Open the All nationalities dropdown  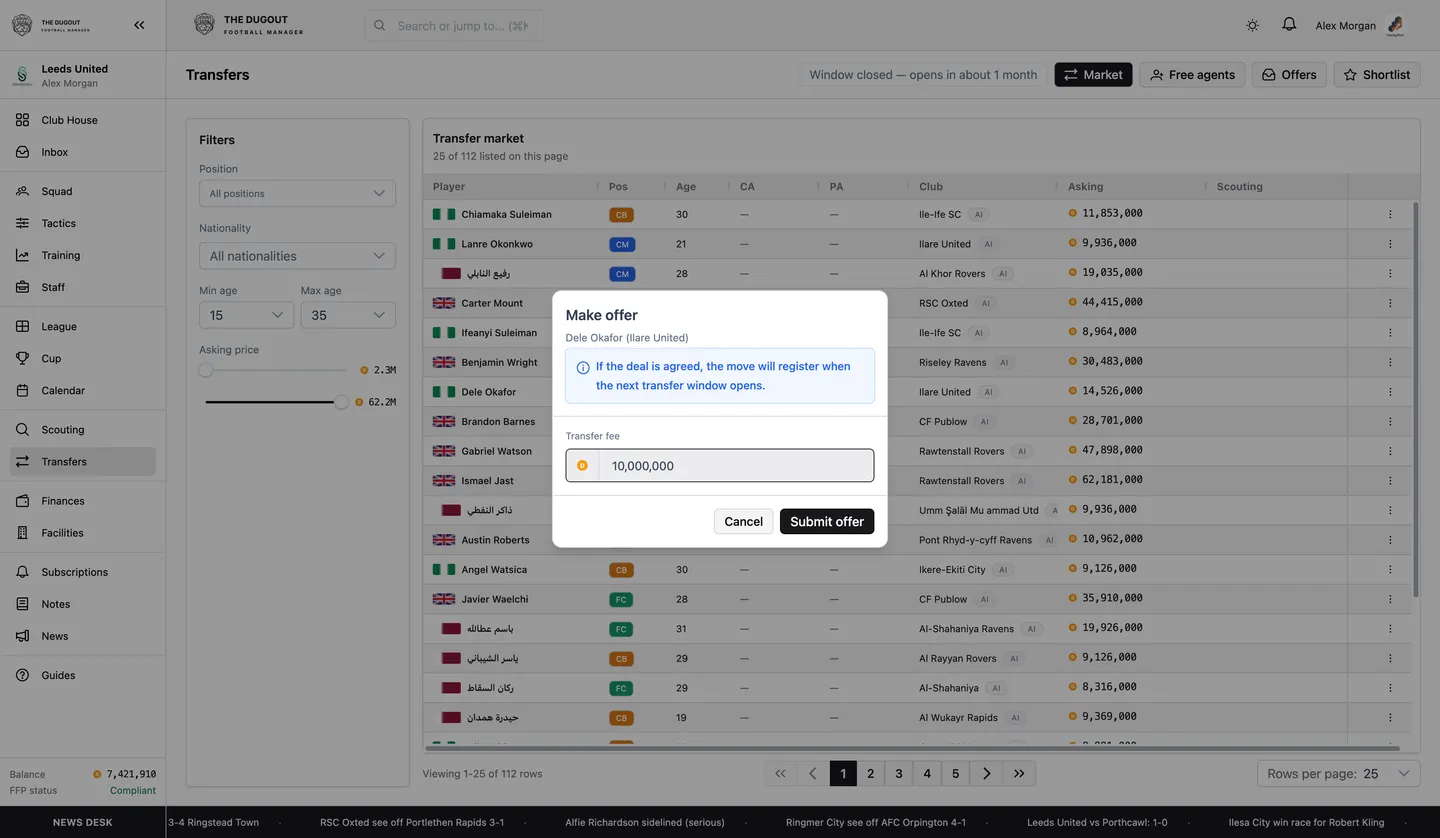click(x=297, y=256)
